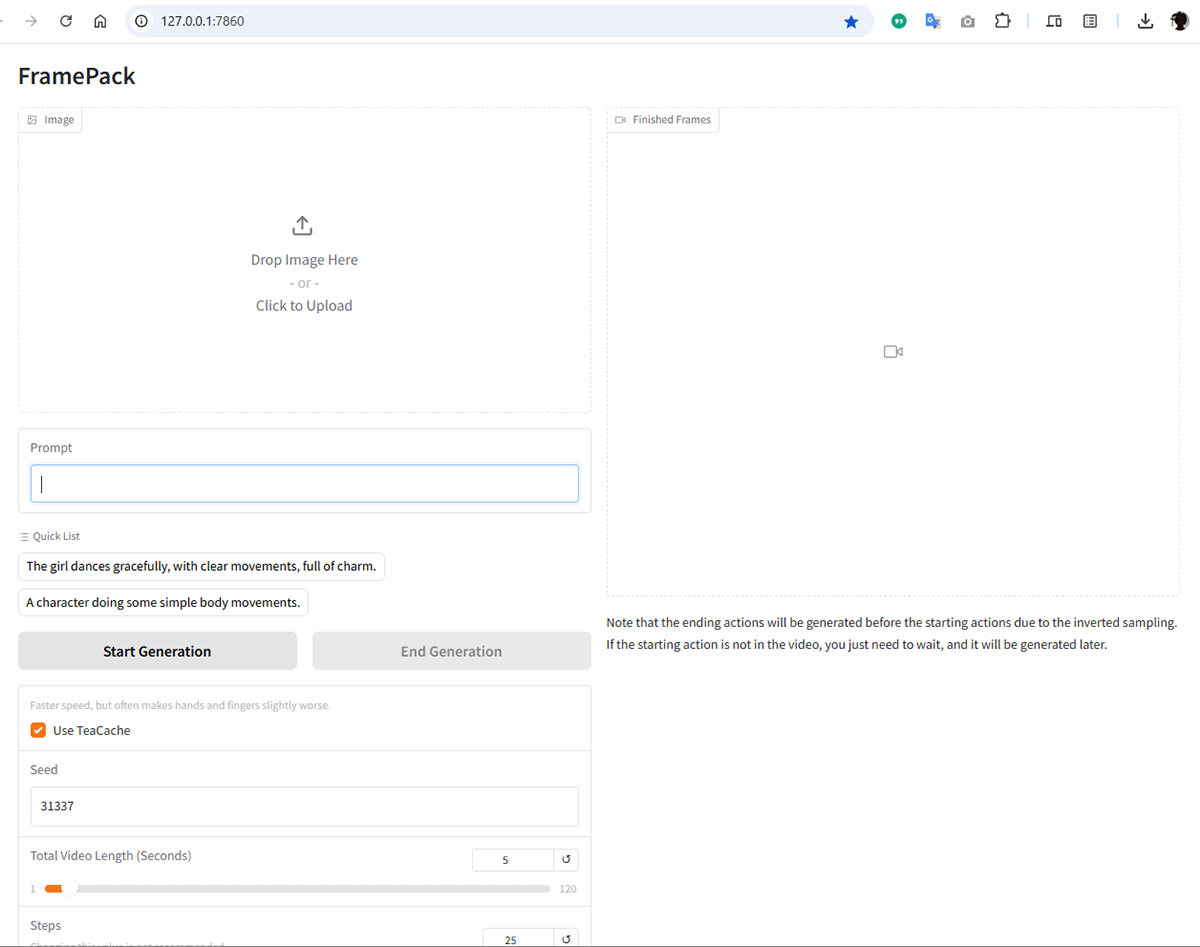Toggle the Use TeaCache checkbox

pyautogui.click(x=39, y=730)
